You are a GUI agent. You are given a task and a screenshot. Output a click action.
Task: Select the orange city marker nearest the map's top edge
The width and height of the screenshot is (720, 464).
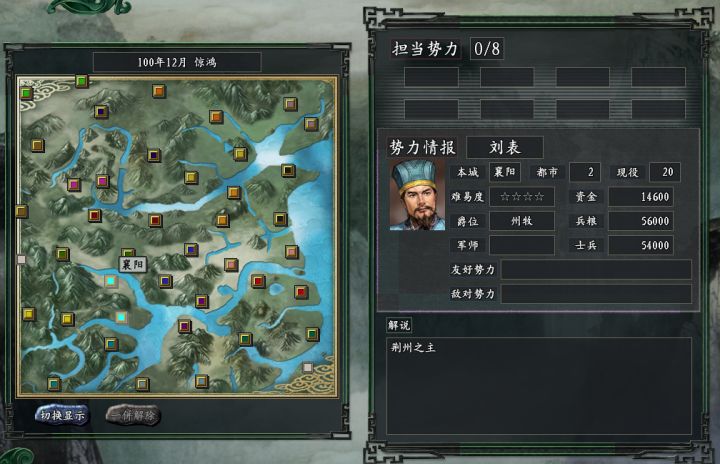(159, 91)
